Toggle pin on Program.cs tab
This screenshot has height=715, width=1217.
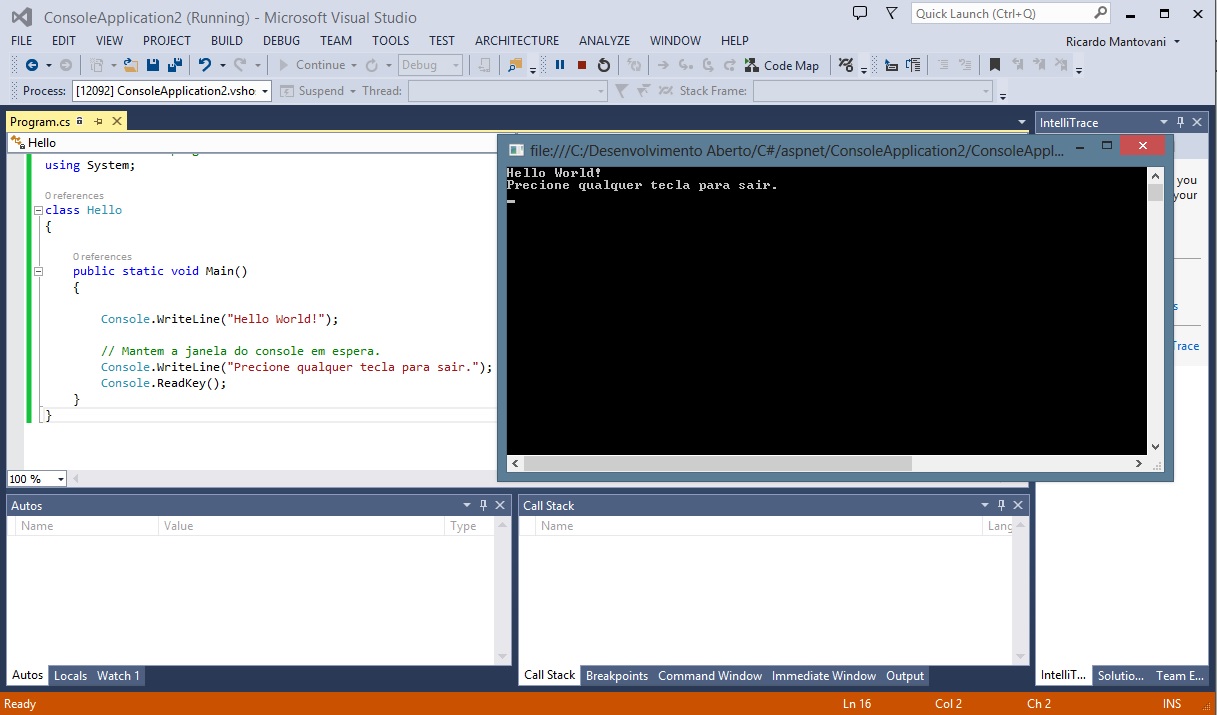(x=98, y=121)
